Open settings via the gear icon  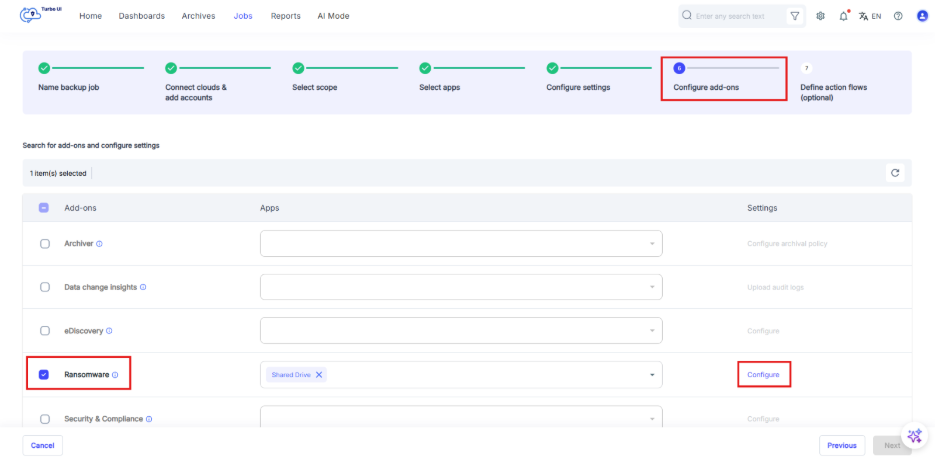click(821, 16)
